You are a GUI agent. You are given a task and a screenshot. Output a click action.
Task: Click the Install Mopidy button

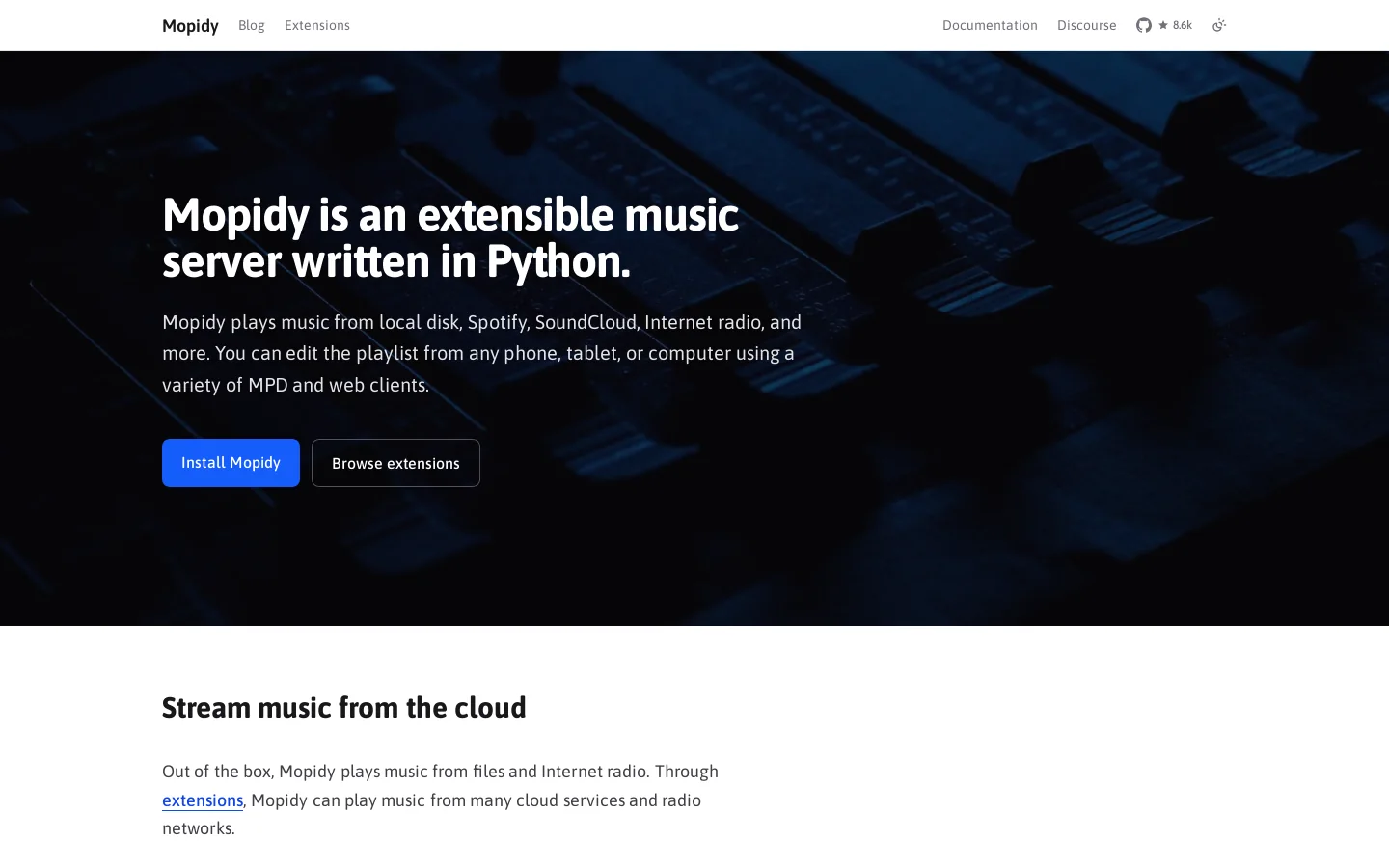pos(231,463)
